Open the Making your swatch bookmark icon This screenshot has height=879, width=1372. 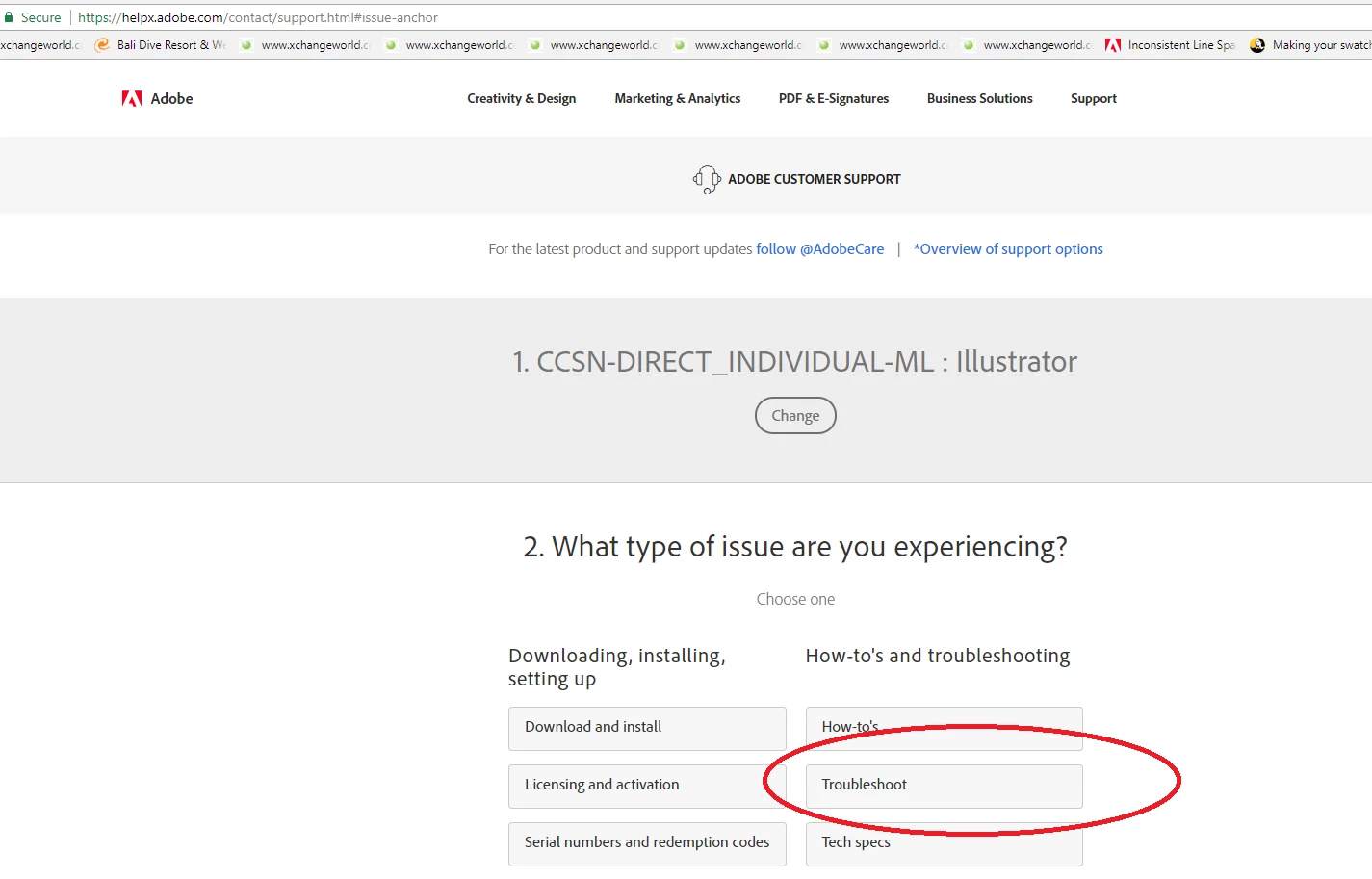[x=1257, y=45]
